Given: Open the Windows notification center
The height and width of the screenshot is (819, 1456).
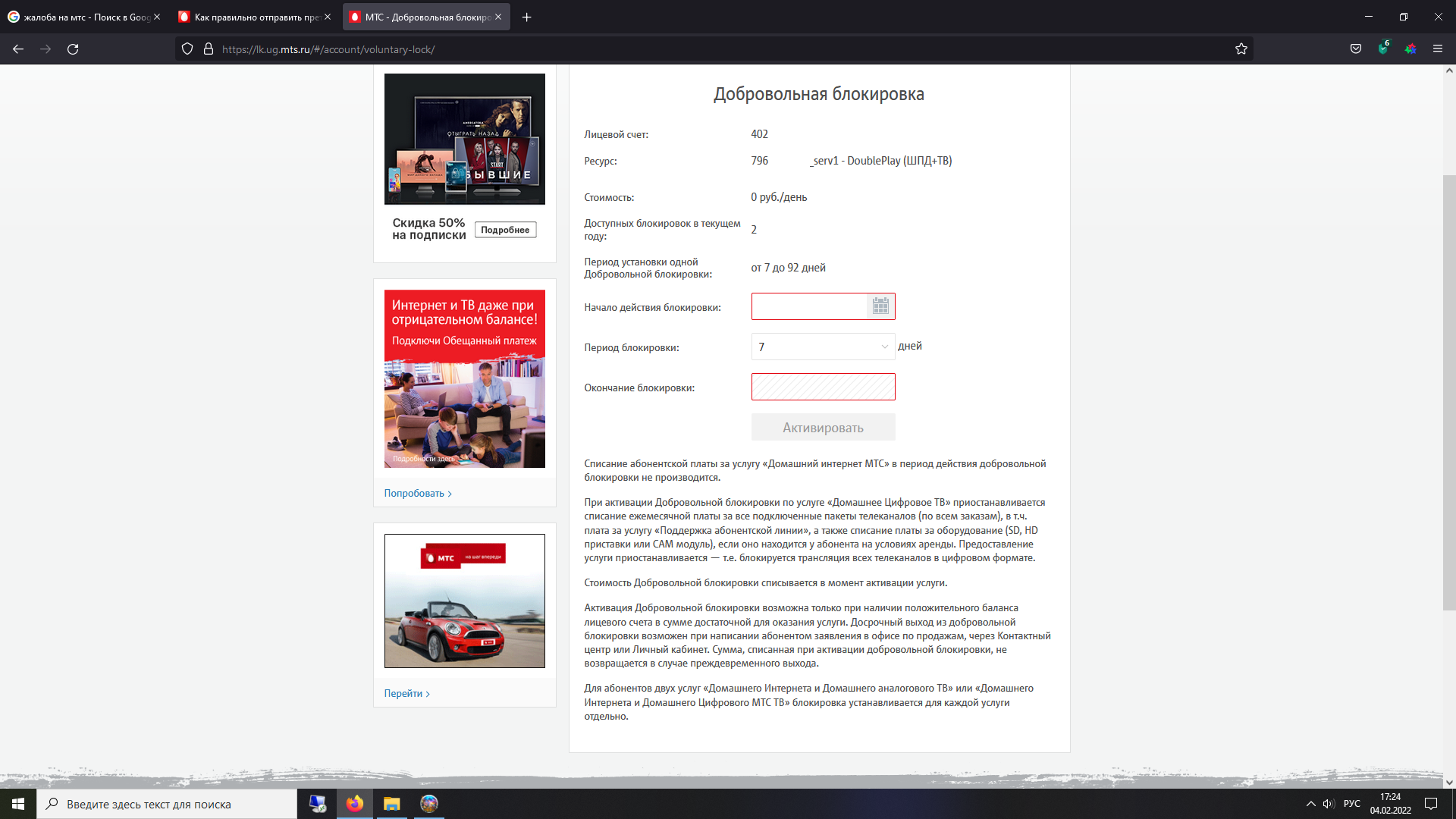Looking at the screenshot, I should pos(1431,804).
